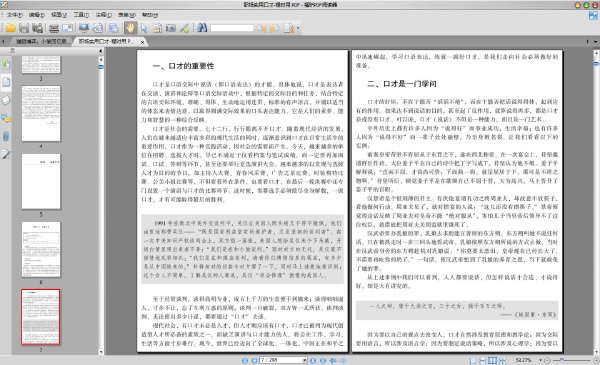
Task: Expand the zoom percentage dropdown
Action: (x=540, y=360)
